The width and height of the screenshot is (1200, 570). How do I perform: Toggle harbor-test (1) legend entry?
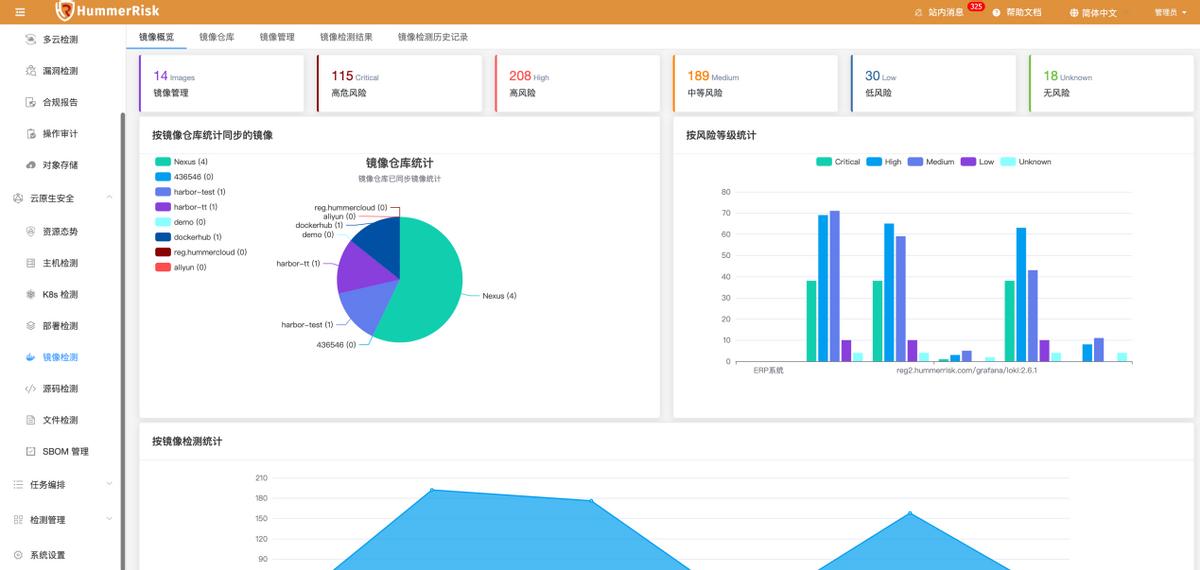[190, 192]
